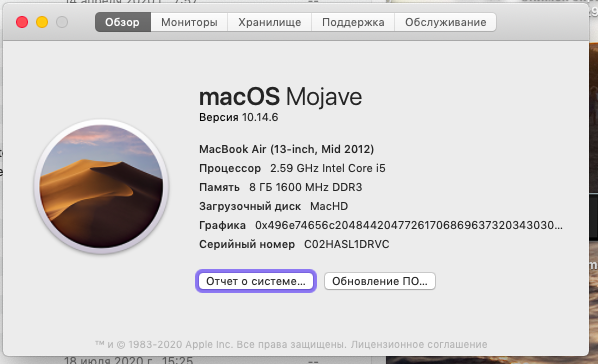Click MacBook Air (13-inch, Mid 2012) text
598x364 pixels.
[x=286, y=149]
